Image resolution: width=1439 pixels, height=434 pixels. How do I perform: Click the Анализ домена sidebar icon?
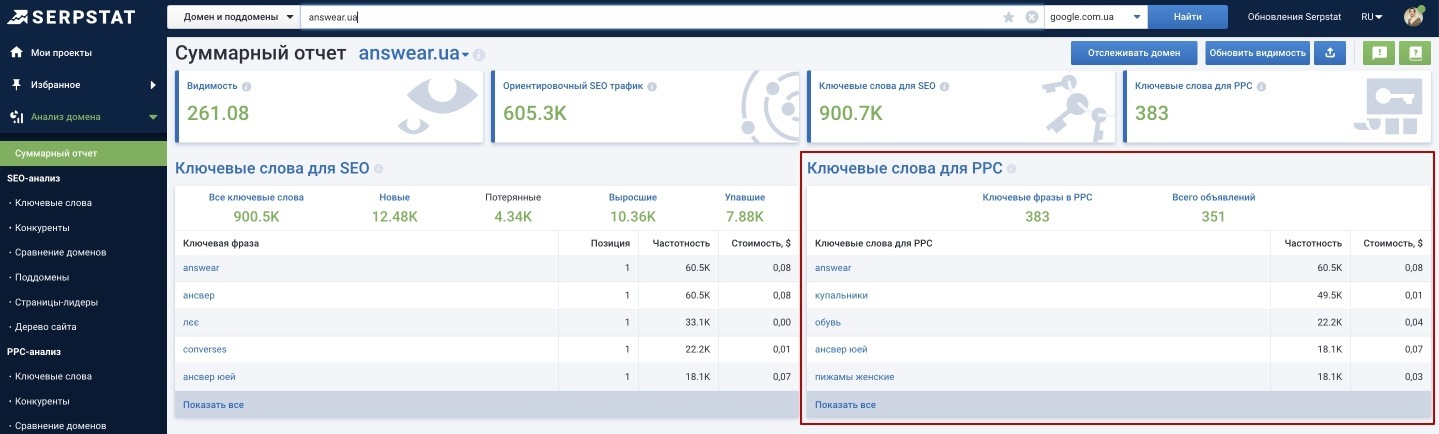tap(16, 117)
